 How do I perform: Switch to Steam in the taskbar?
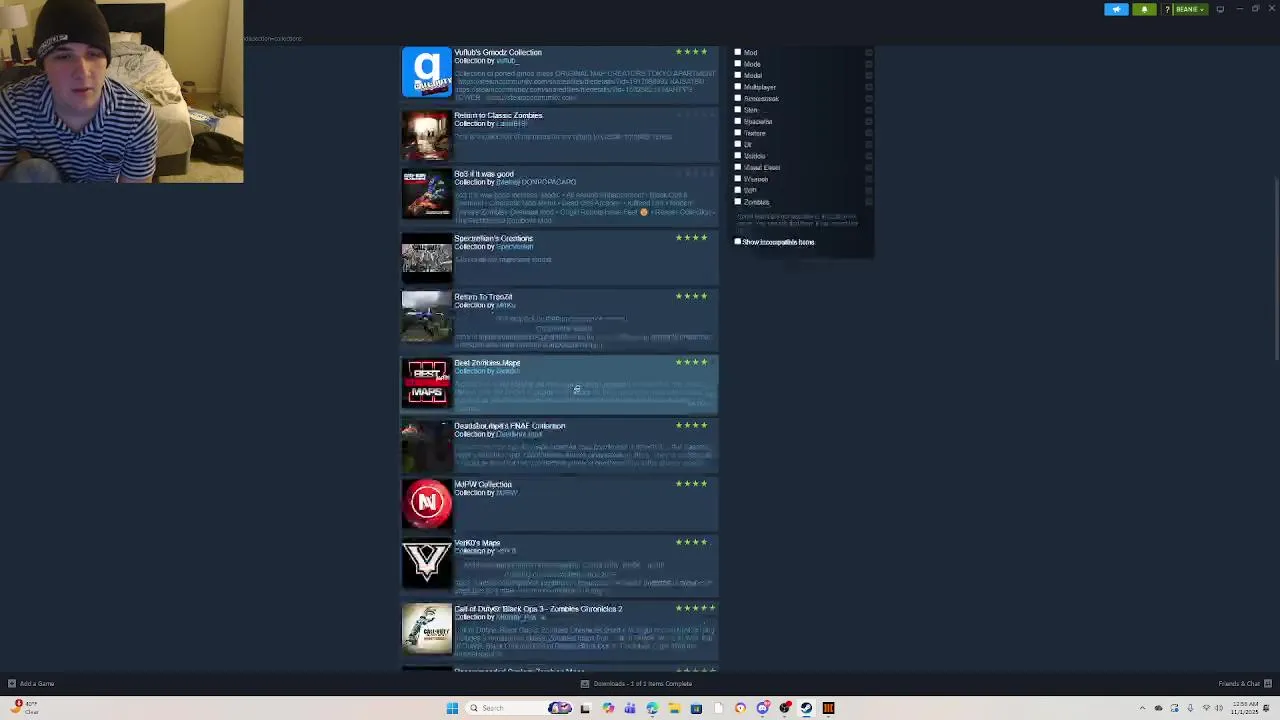point(807,708)
